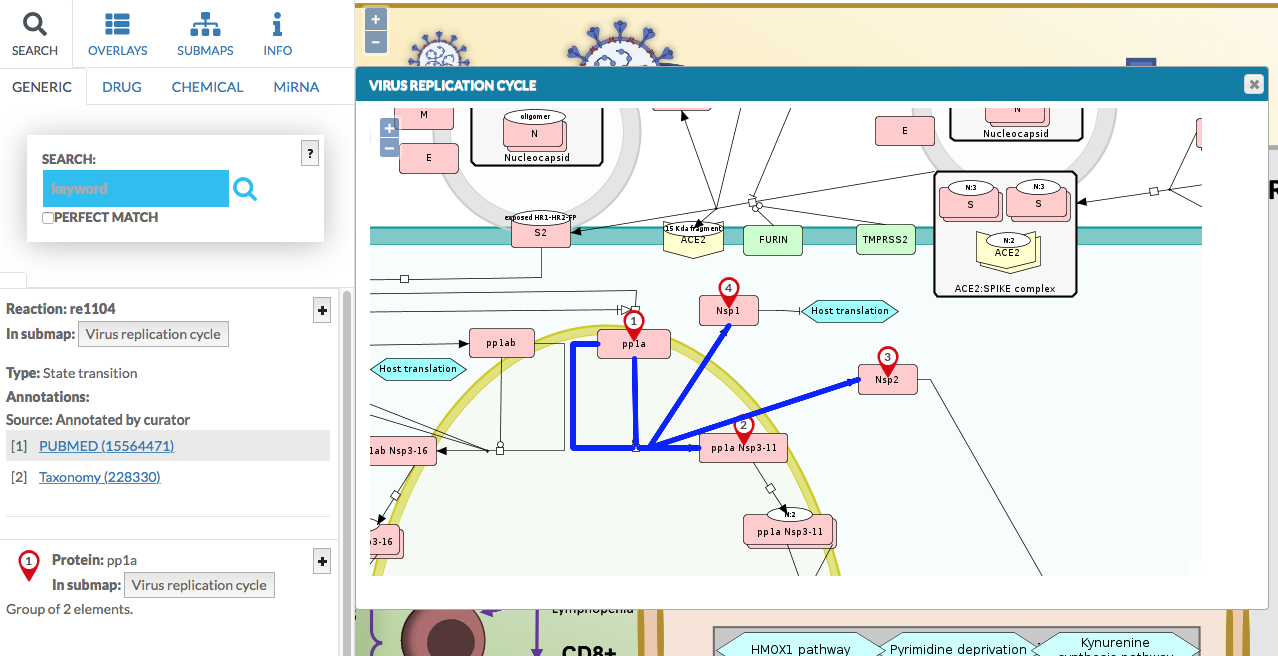1278x656 pixels.
Task: Click the magnifier search submit icon
Action: click(x=245, y=188)
